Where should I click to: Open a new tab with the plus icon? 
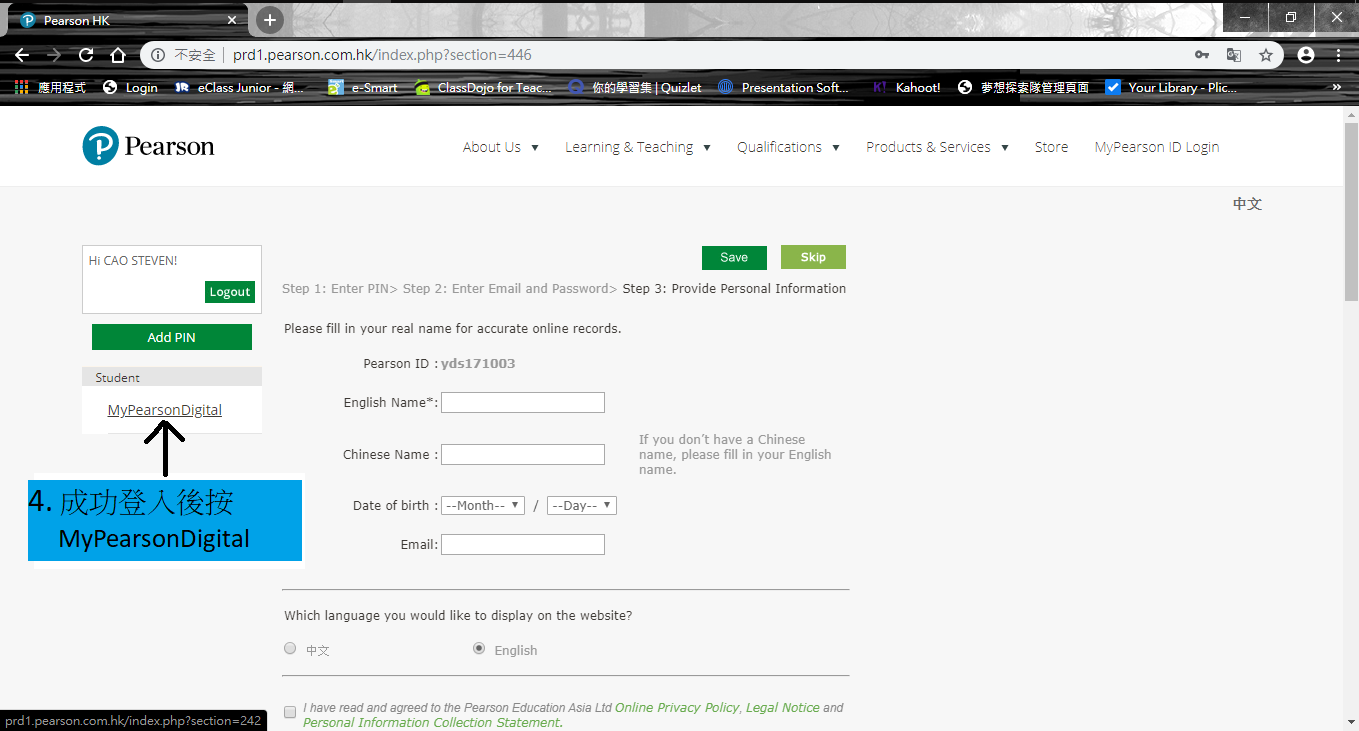269,20
